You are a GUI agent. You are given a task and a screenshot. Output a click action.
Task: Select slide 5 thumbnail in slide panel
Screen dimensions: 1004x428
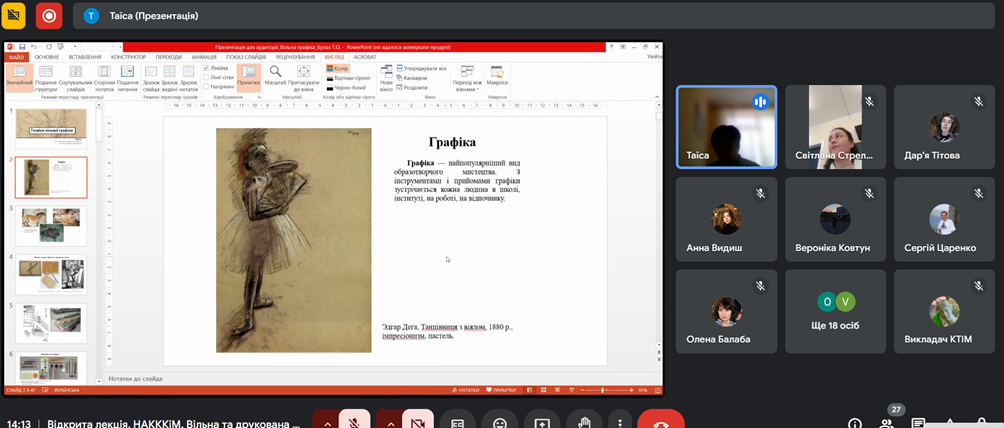point(51,323)
